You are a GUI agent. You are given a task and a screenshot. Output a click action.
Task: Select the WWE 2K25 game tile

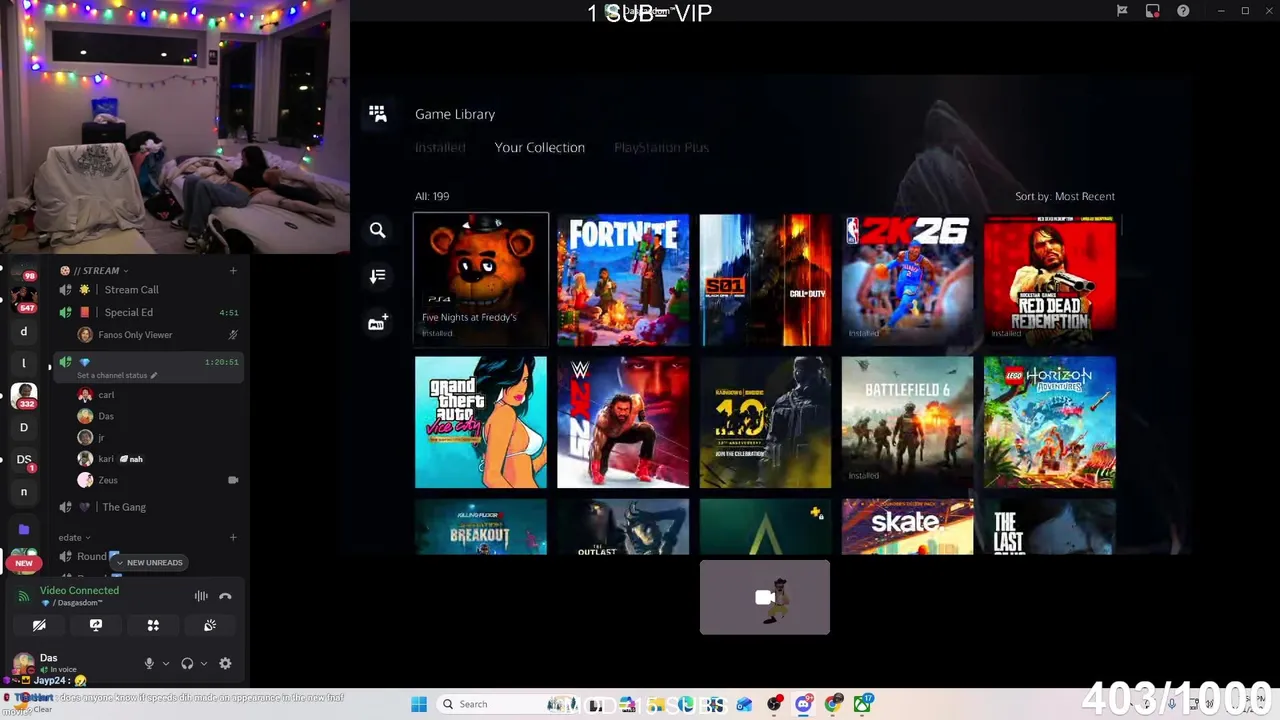(x=623, y=422)
